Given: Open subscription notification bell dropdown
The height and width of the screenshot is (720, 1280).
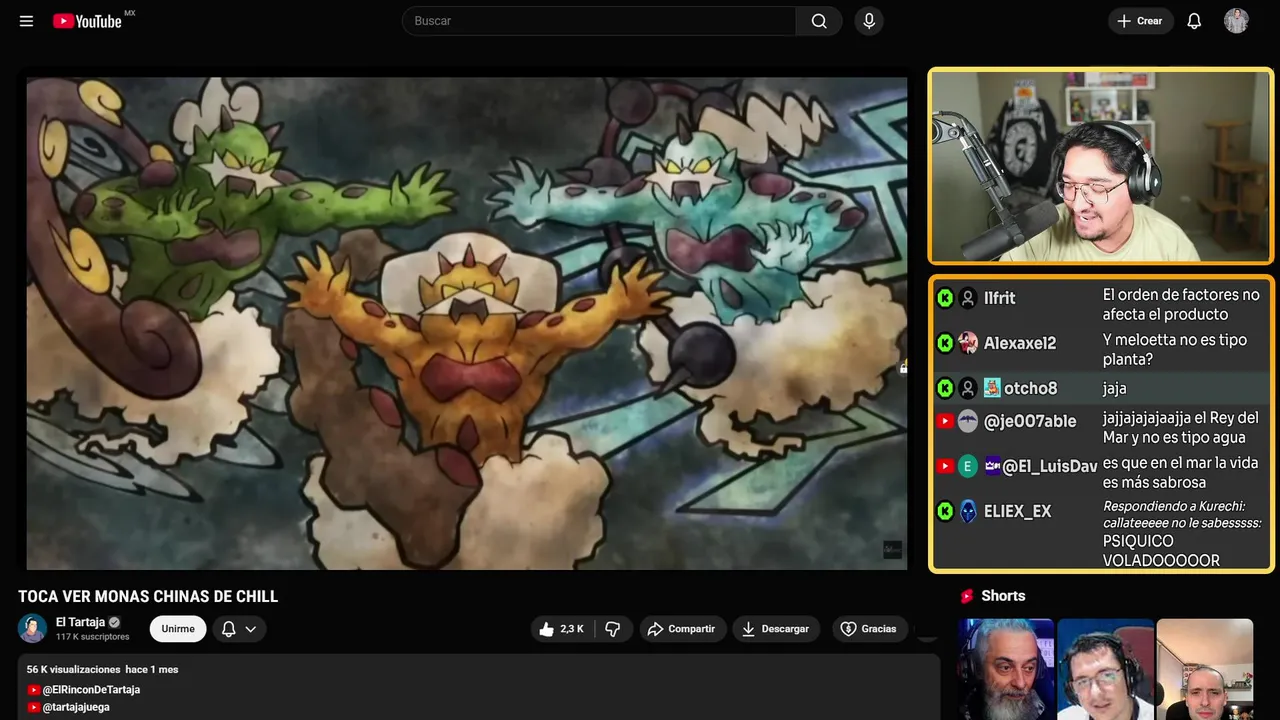Looking at the screenshot, I should [x=239, y=629].
